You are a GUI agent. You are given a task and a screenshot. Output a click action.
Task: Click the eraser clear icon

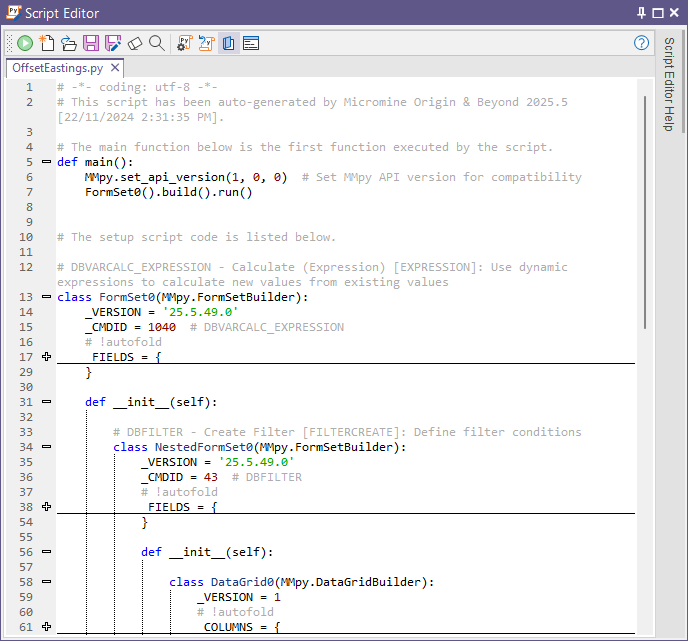[135, 43]
